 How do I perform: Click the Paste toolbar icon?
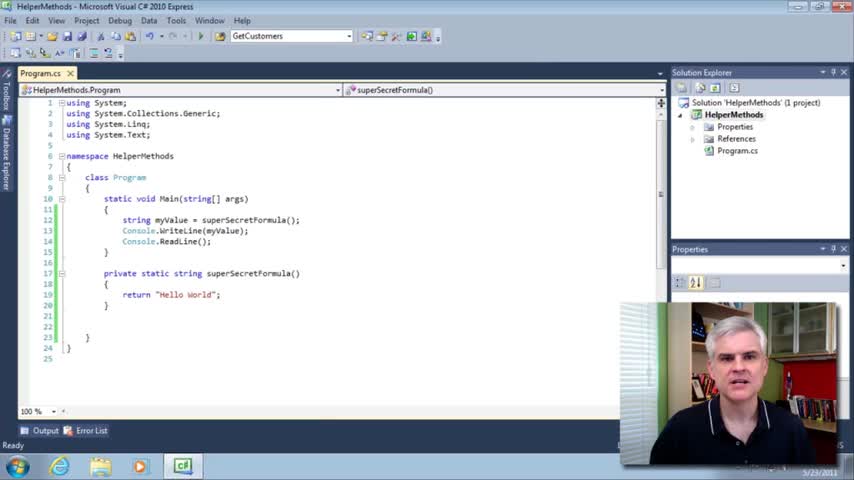pyautogui.click(x=131, y=37)
